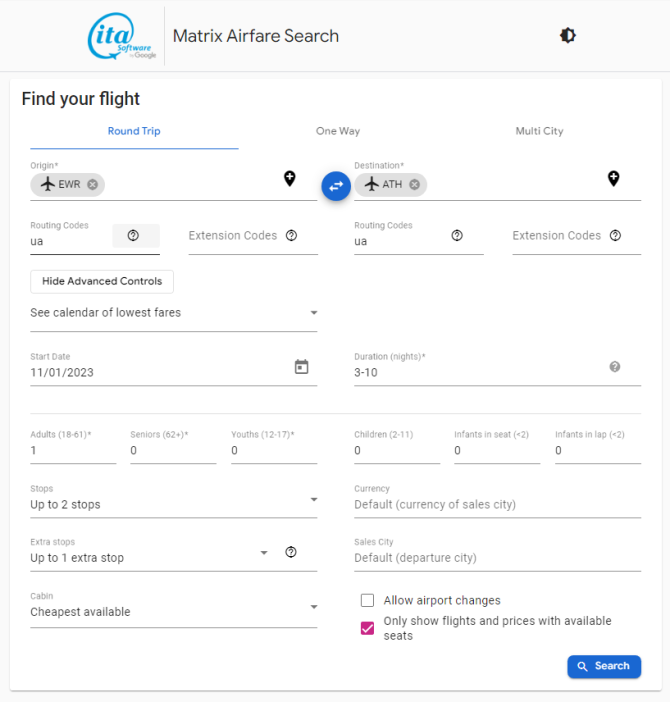The image size is (670, 702).
Task: Remove the EWR origin chip
Action: 93,184
